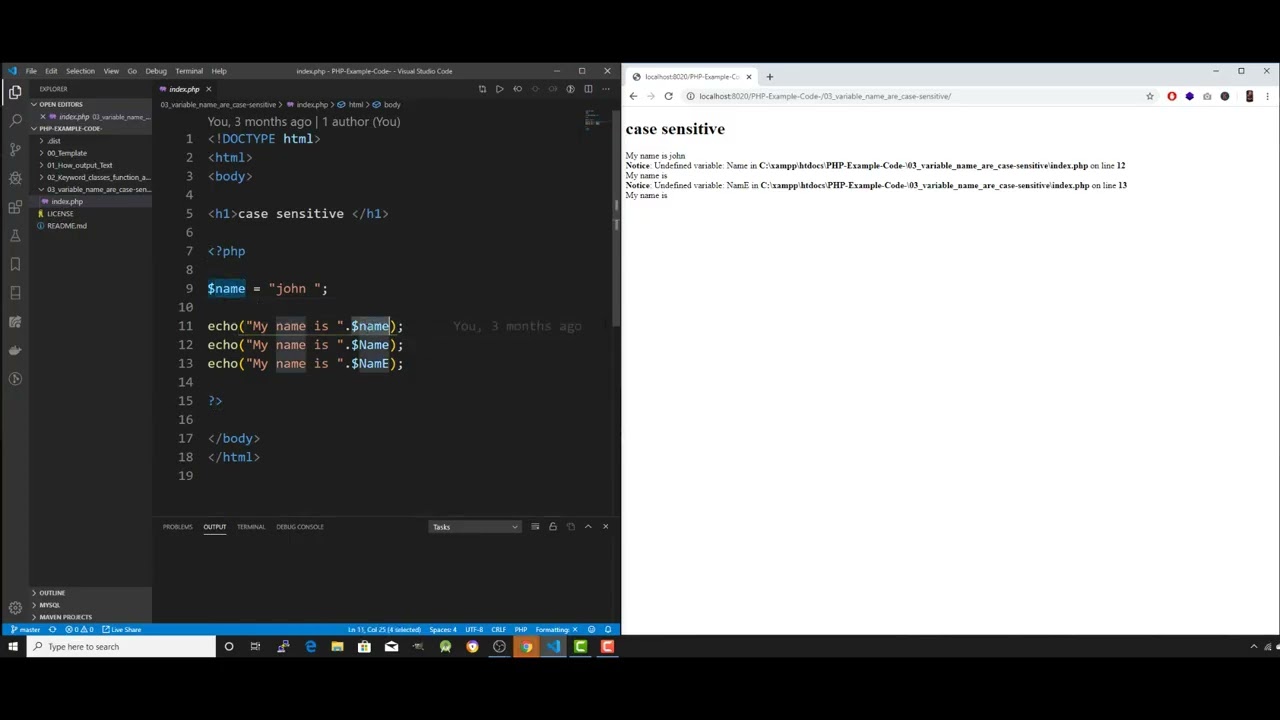Switch to the DEBUG CONSOLE panel tab
The image size is (1280, 720).
click(x=300, y=527)
